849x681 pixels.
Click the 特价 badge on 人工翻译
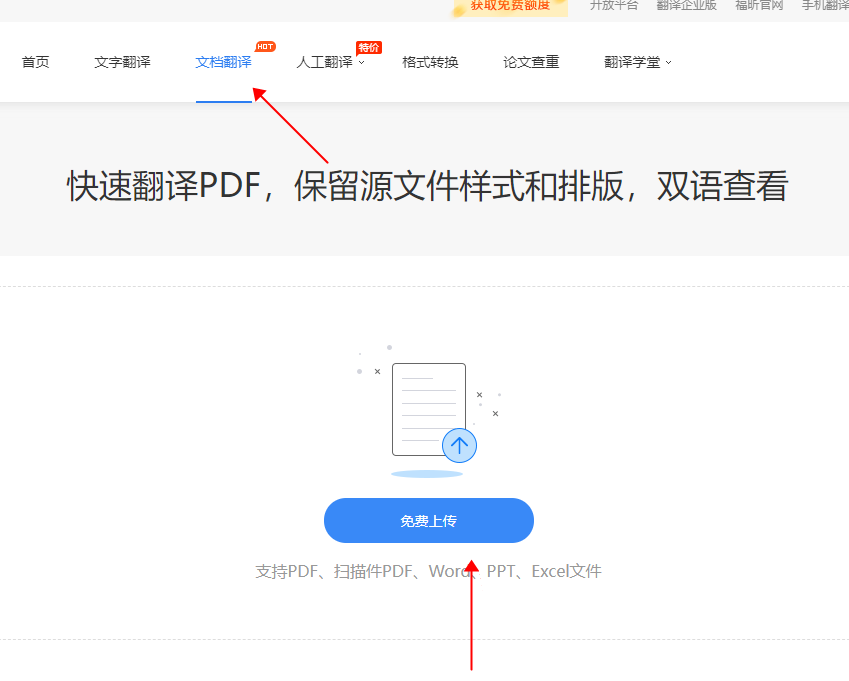click(369, 48)
